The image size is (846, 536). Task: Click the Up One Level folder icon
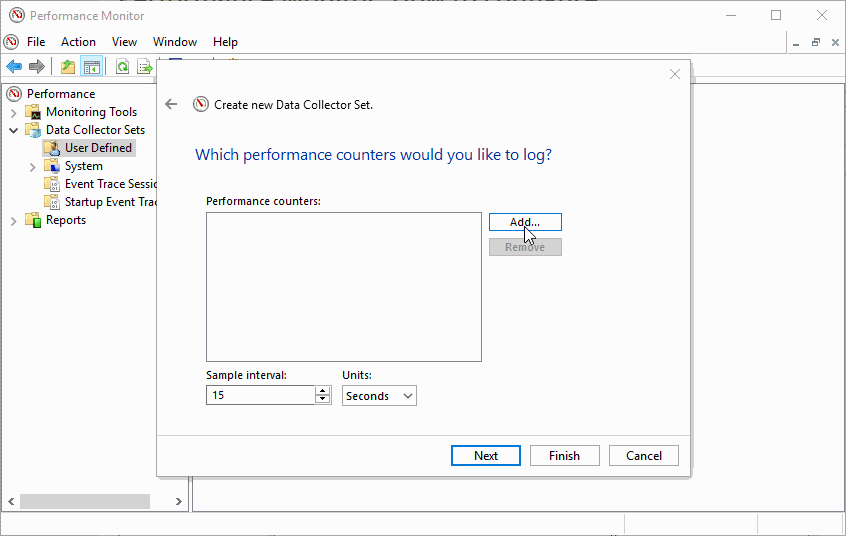click(x=67, y=67)
